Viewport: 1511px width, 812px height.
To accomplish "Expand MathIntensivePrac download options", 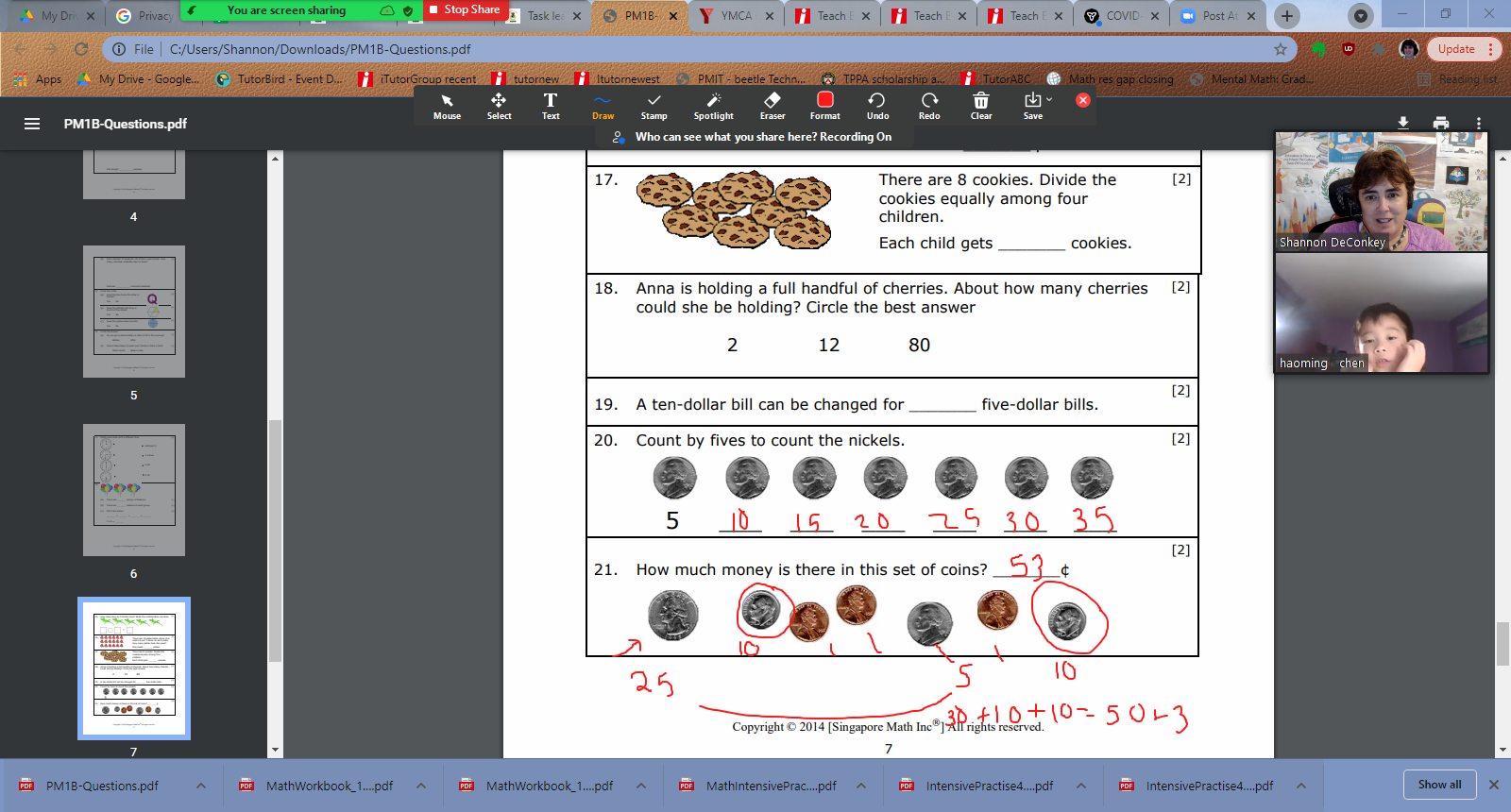I will point(861,786).
